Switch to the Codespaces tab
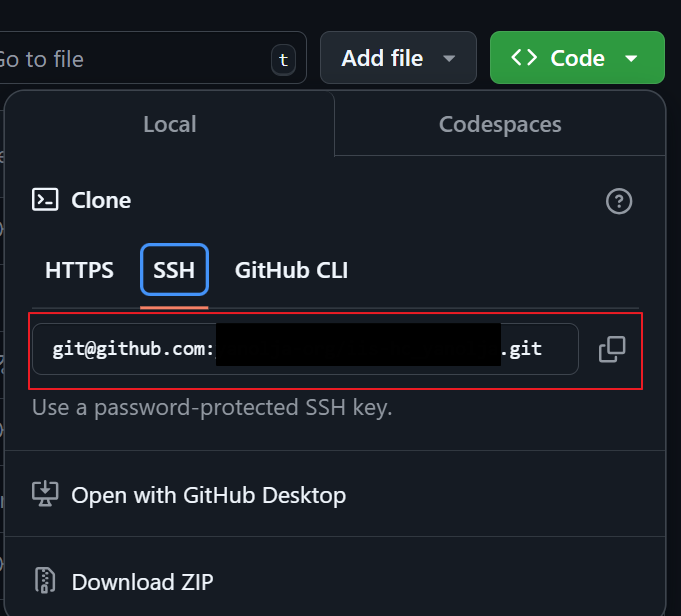The width and height of the screenshot is (681, 616). 500,124
